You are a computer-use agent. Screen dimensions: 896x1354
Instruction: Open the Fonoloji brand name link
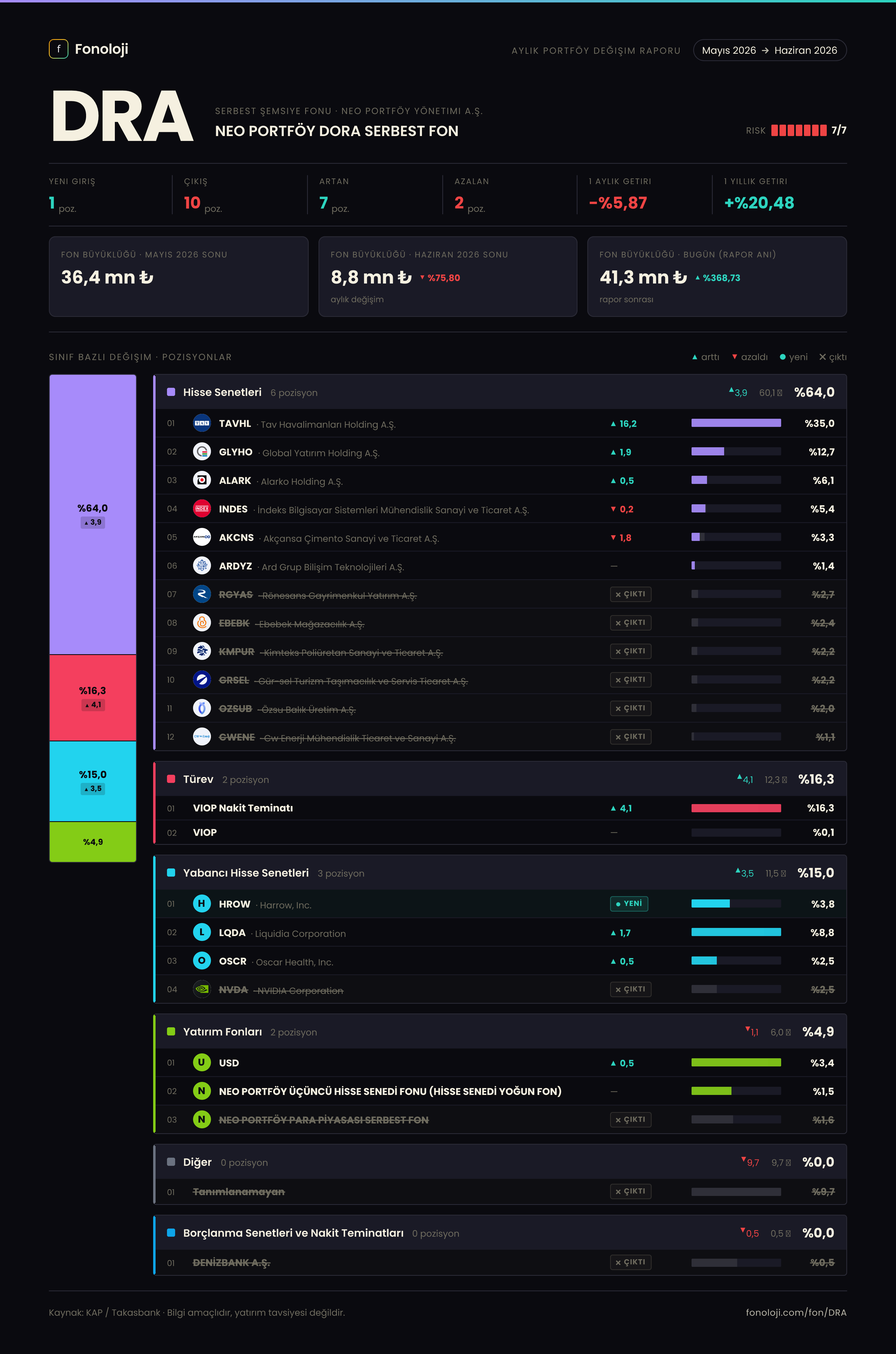pyautogui.click(x=102, y=49)
